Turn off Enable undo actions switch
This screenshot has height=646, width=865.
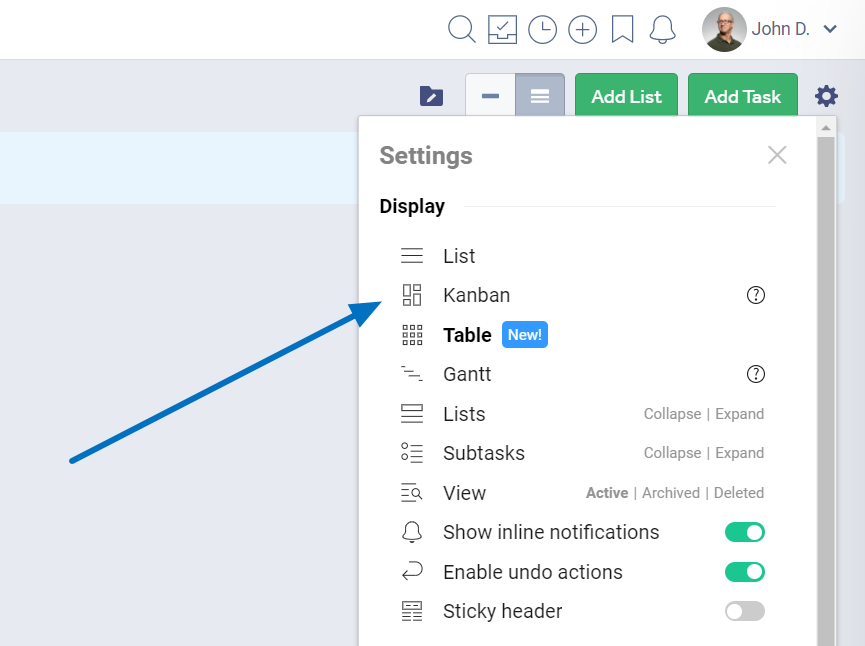[744, 572]
